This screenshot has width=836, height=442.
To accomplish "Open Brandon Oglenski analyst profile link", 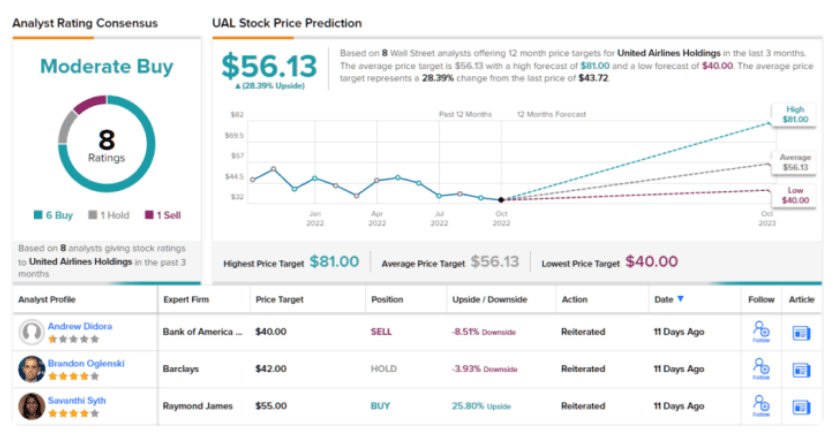I will click(x=87, y=362).
